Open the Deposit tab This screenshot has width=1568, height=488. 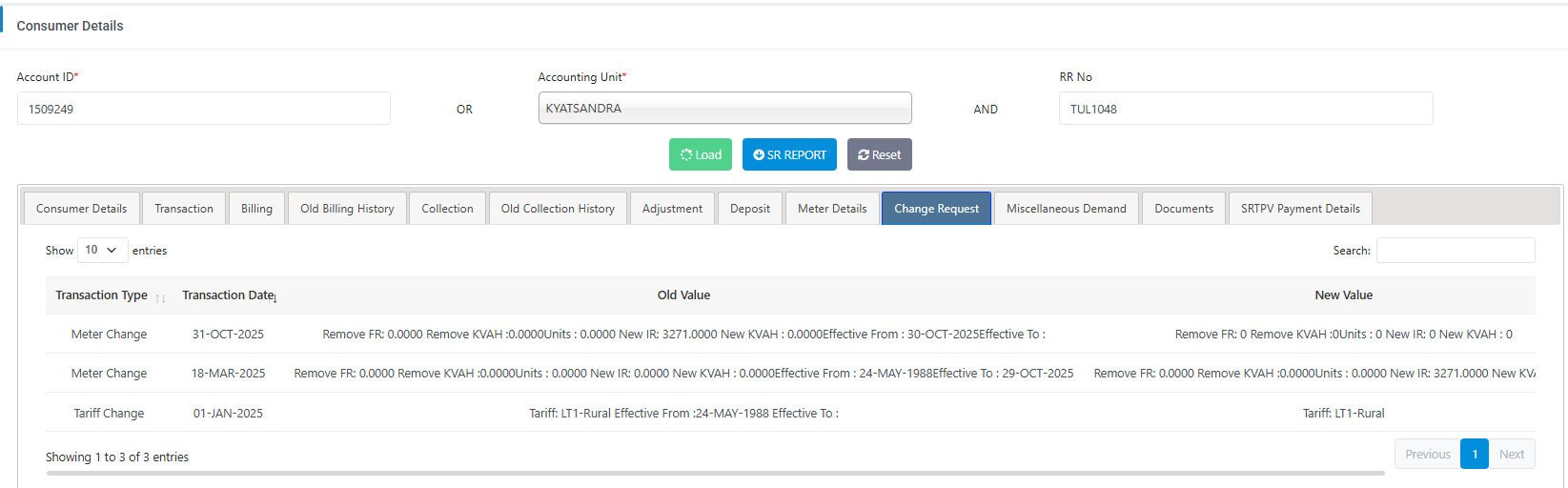coord(750,208)
